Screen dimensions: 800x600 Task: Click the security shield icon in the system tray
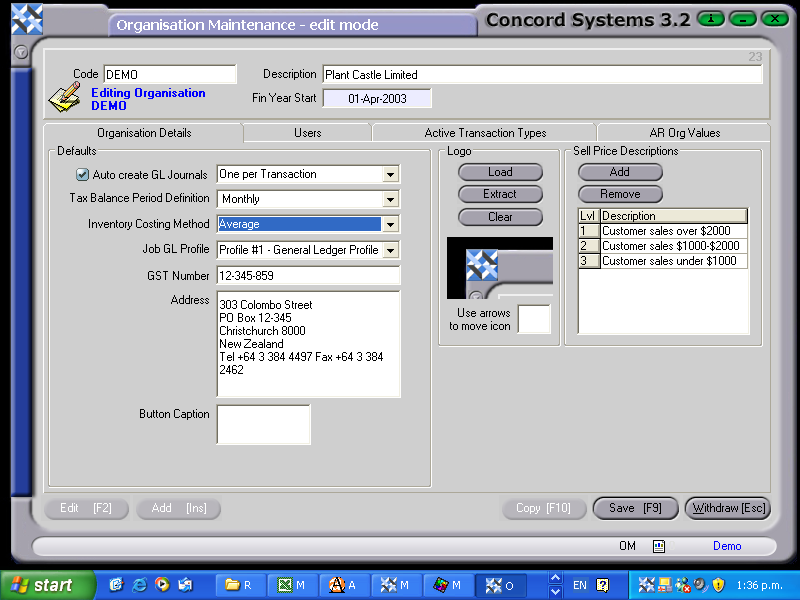tap(718, 585)
